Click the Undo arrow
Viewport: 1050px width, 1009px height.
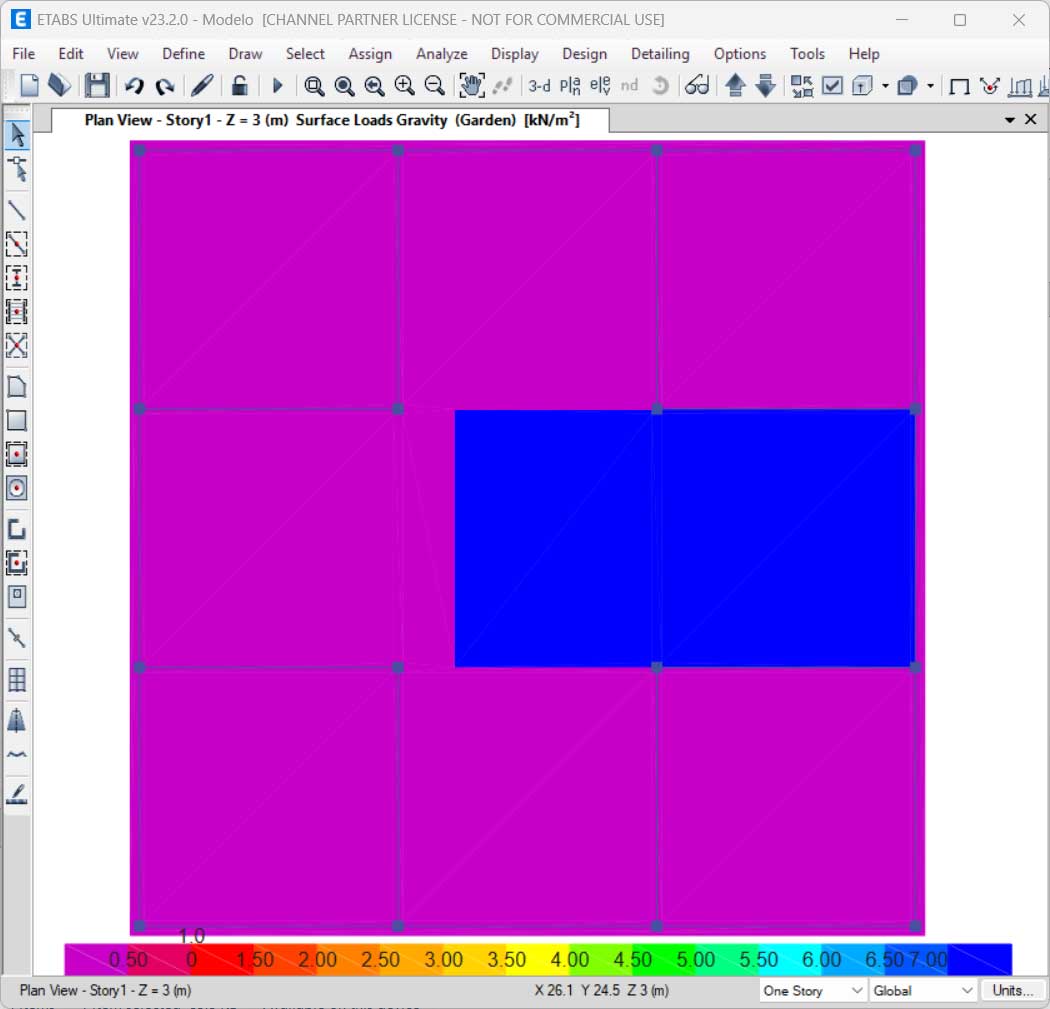point(134,86)
